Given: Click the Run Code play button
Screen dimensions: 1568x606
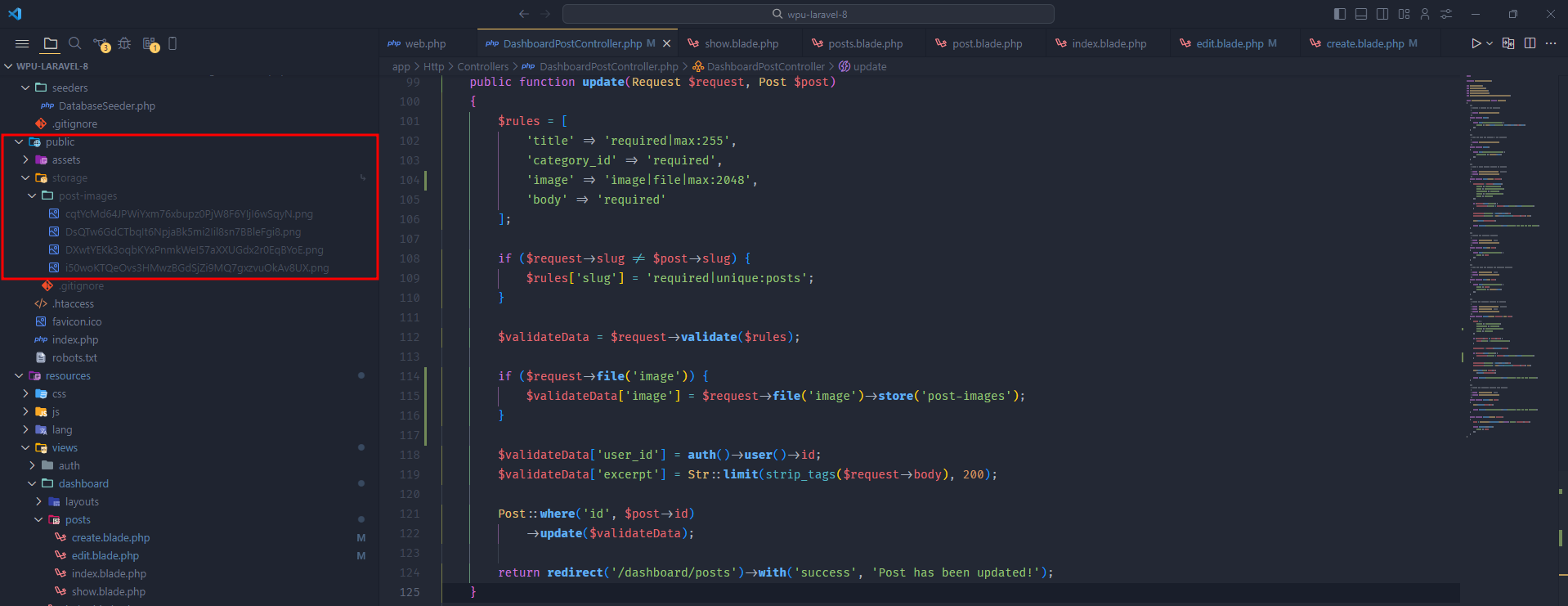Looking at the screenshot, I should tap(1476, 43).
